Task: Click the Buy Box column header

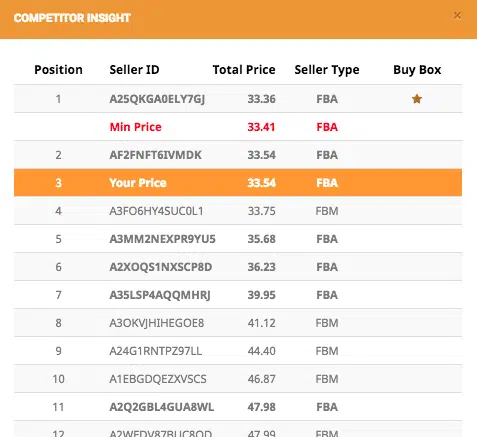Action: click(x=417, y=70)
